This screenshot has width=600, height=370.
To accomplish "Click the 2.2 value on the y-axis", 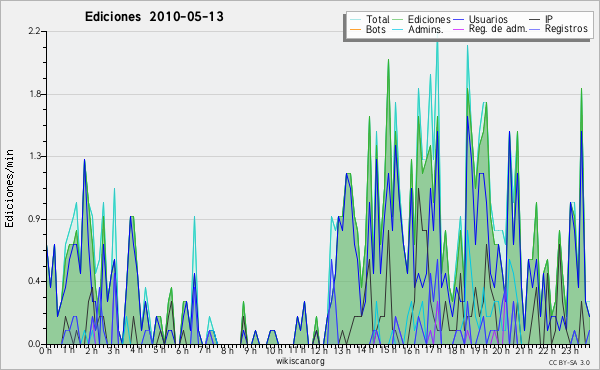I will (34, 31).
